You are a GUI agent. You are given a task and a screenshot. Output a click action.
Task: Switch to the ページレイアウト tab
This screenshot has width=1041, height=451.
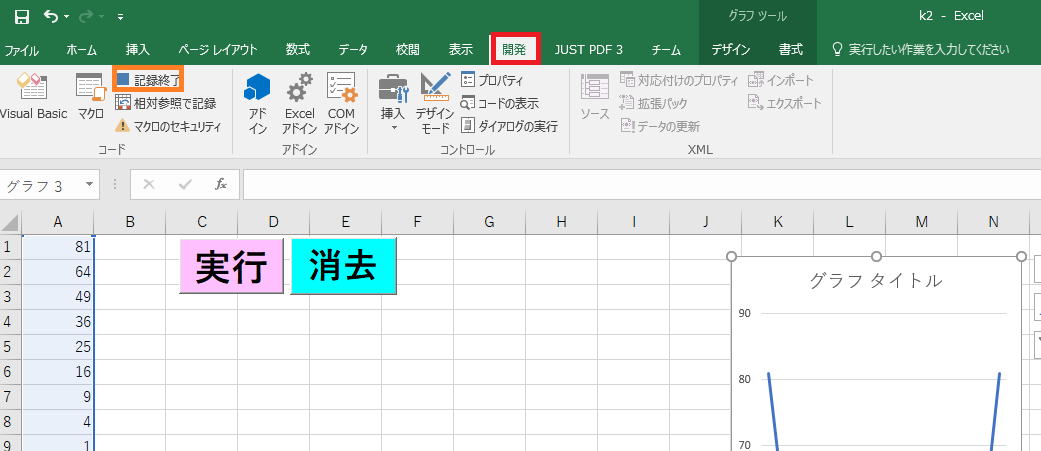[218, 50]
